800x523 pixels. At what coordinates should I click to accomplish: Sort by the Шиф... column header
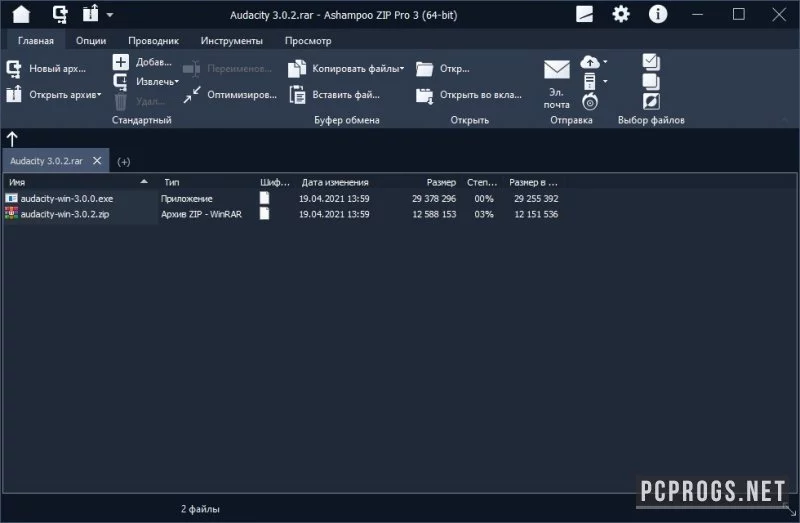point(274,182)
